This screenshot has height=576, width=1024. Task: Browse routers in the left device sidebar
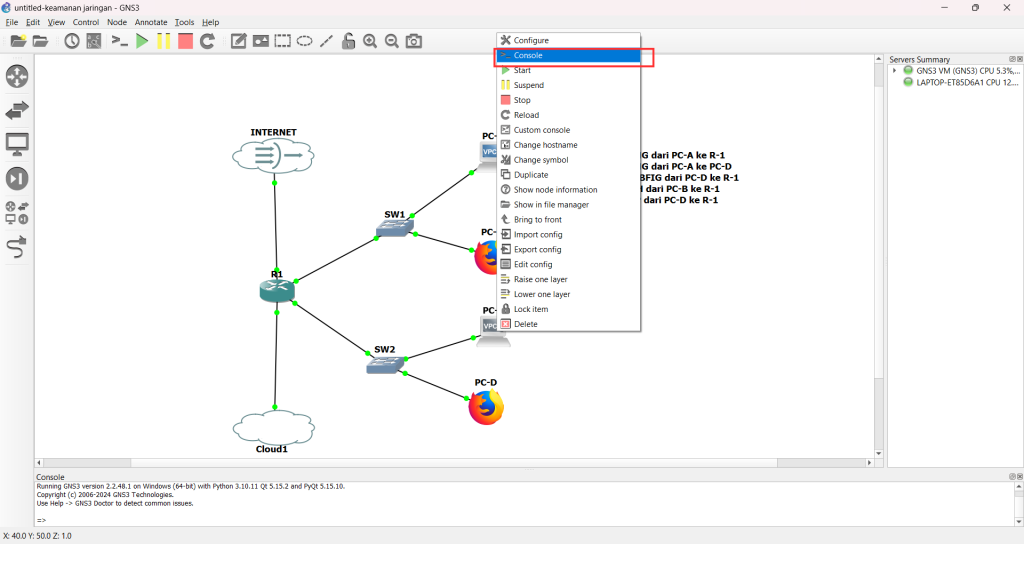click(x=17, y=77)
